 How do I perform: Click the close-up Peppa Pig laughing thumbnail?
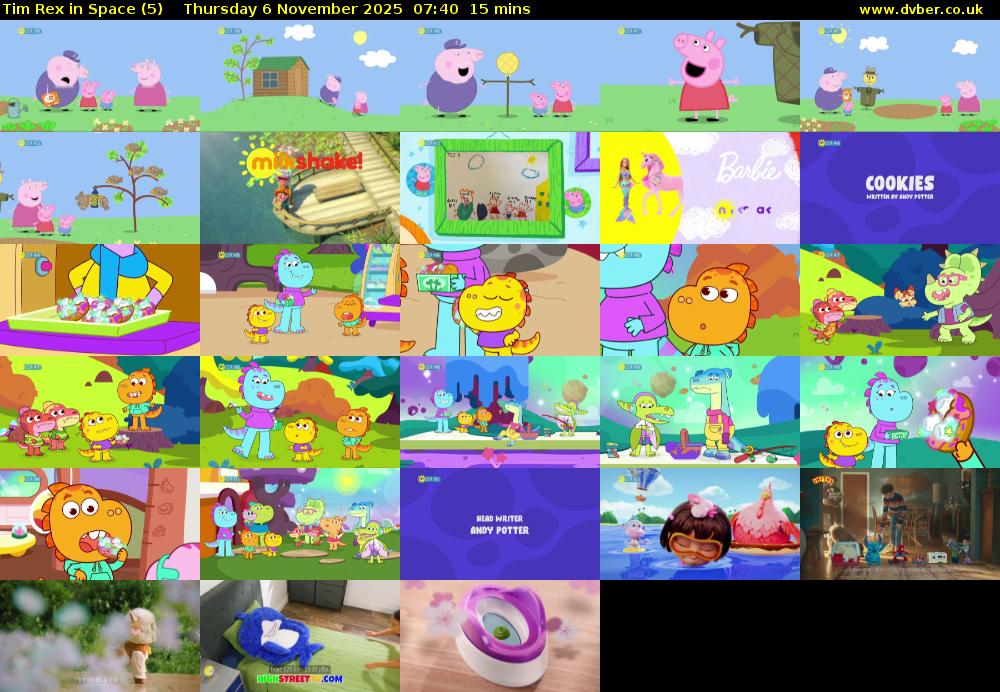pos(700,76)
